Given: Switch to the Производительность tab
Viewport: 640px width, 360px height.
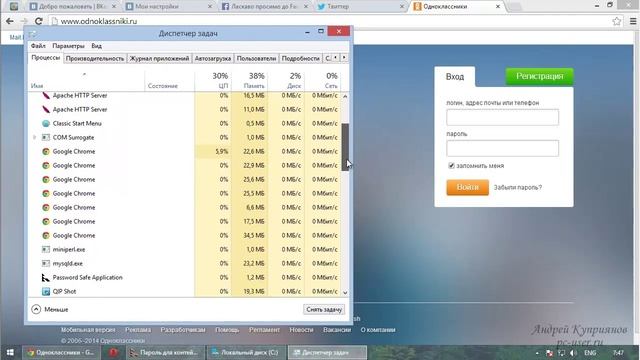Looking at the screenshot, I should coord(95,58).
